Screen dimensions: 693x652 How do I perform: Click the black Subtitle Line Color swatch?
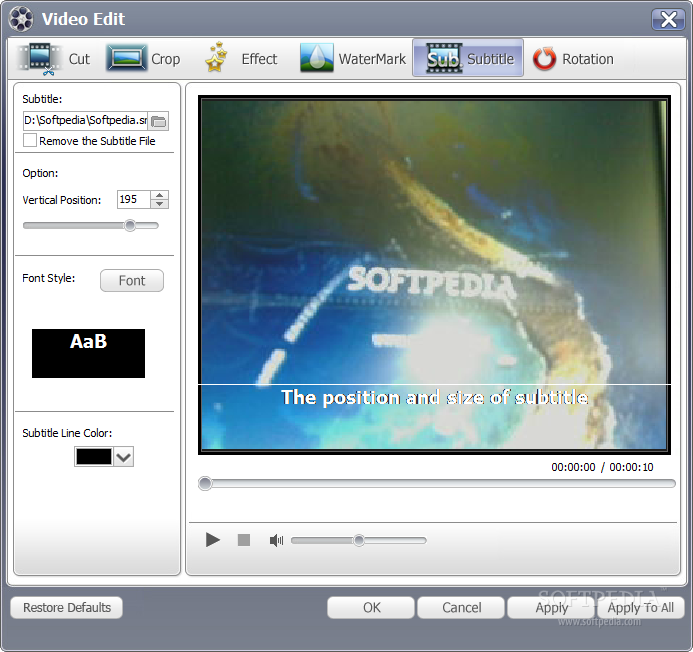(x=94, y=457)
